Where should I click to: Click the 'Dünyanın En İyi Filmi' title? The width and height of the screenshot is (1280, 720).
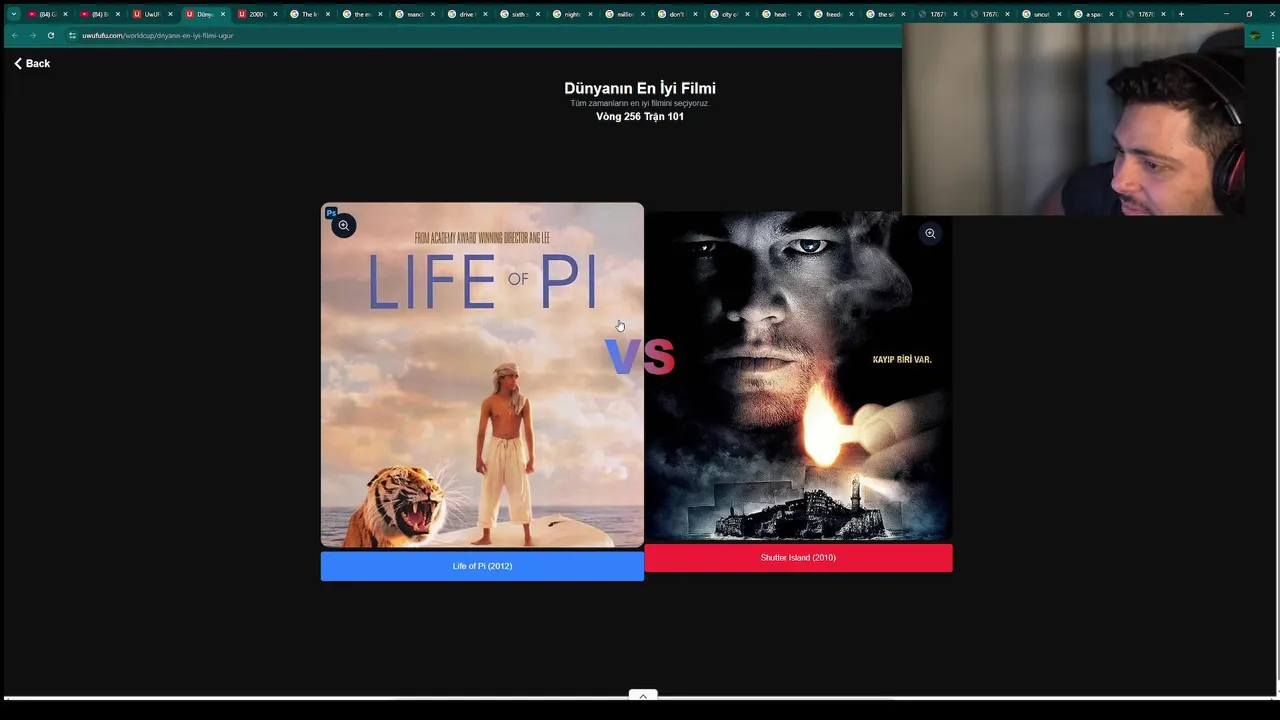[x=640, y=88]
